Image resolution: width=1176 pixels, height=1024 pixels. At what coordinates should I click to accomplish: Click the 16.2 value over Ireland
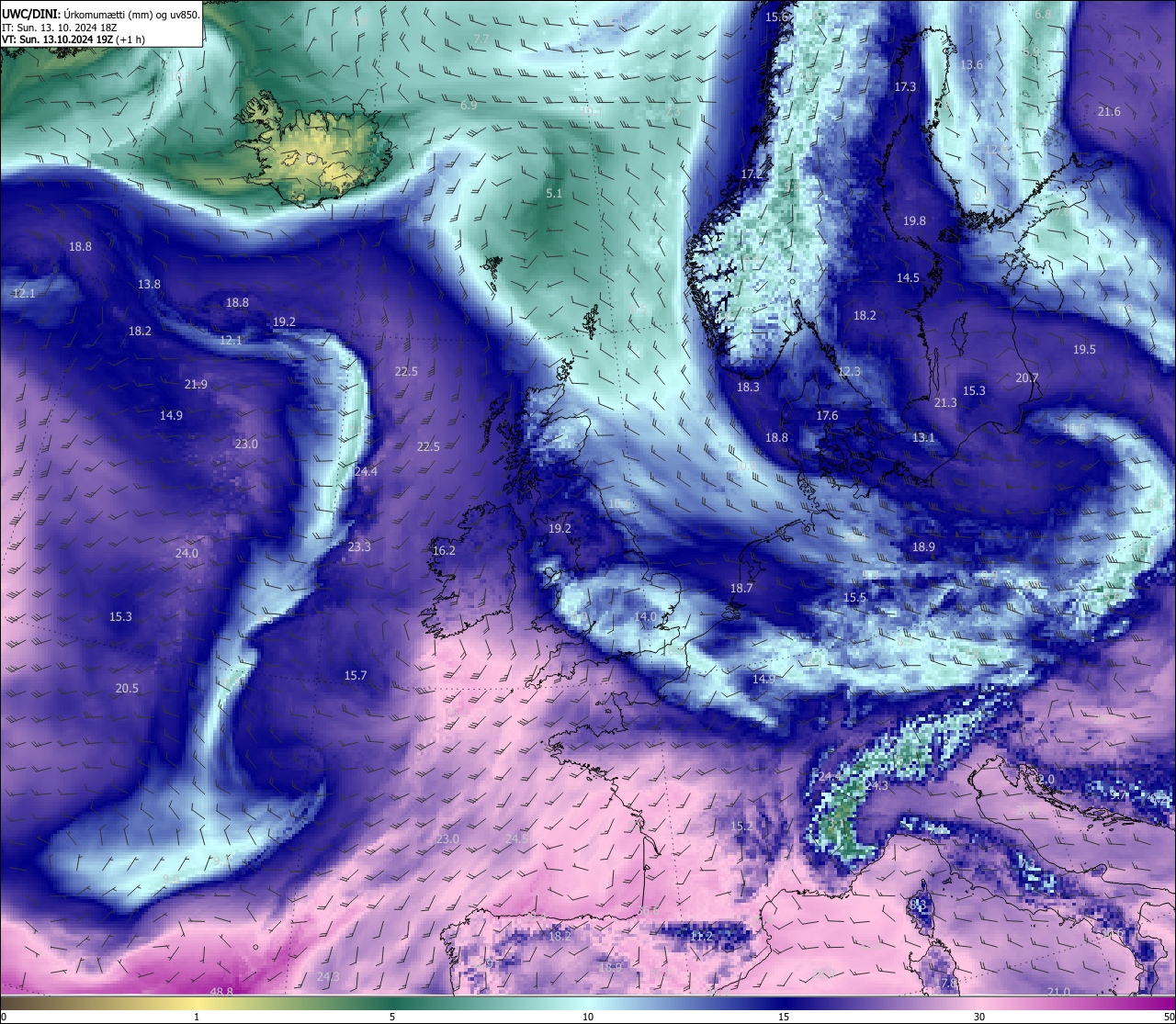point(444,551)
